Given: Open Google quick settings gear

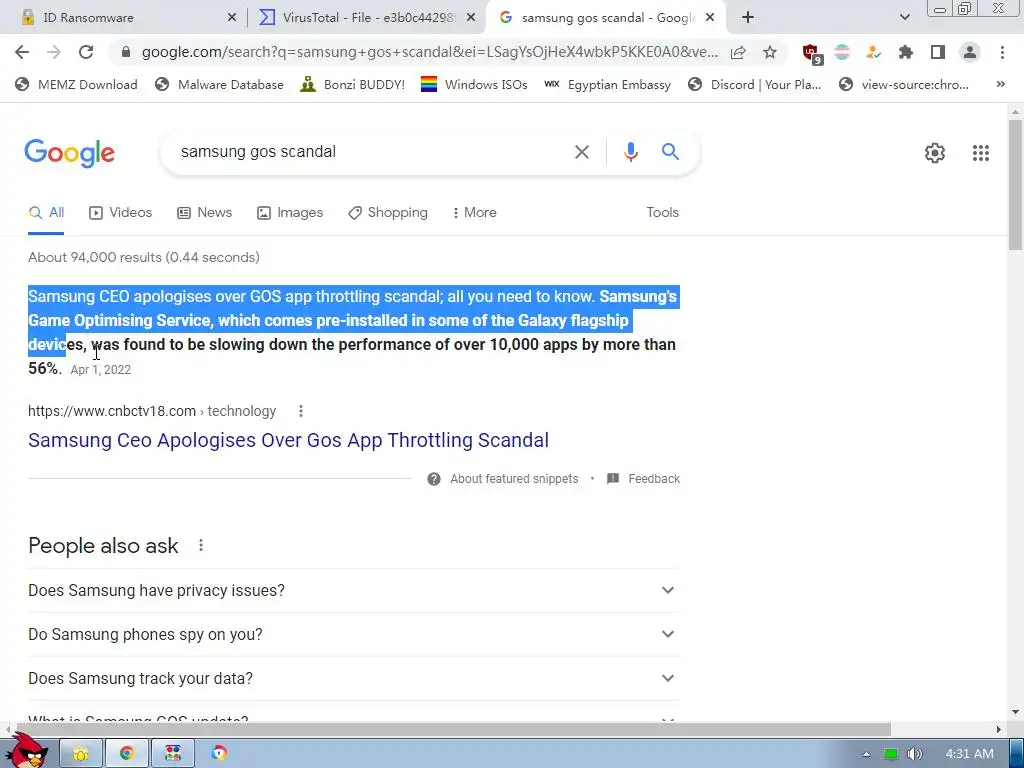Looking at the screenshot, I should tap(935, 153).
